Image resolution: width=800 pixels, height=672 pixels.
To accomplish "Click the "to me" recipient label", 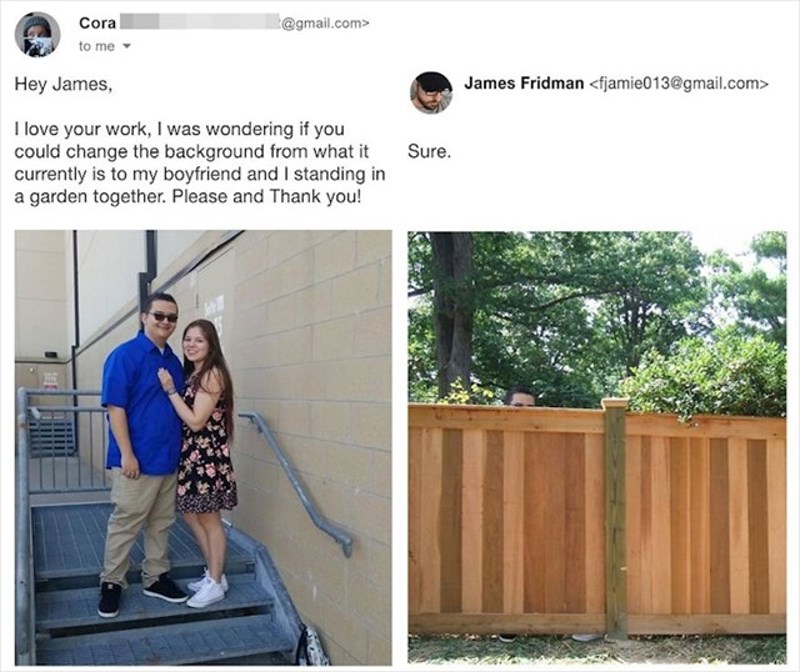I will tap(97, 46).
